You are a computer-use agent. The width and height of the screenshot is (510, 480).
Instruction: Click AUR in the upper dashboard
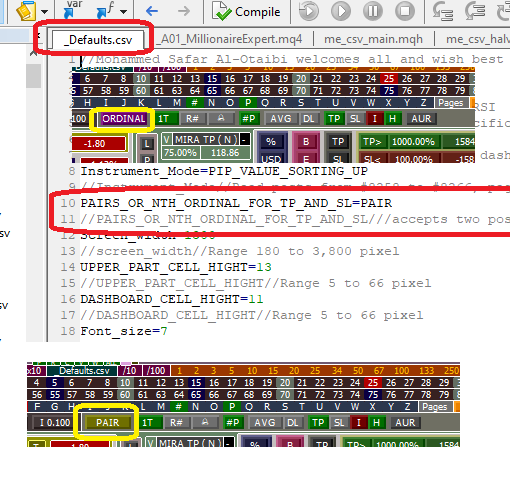[421, 119]
